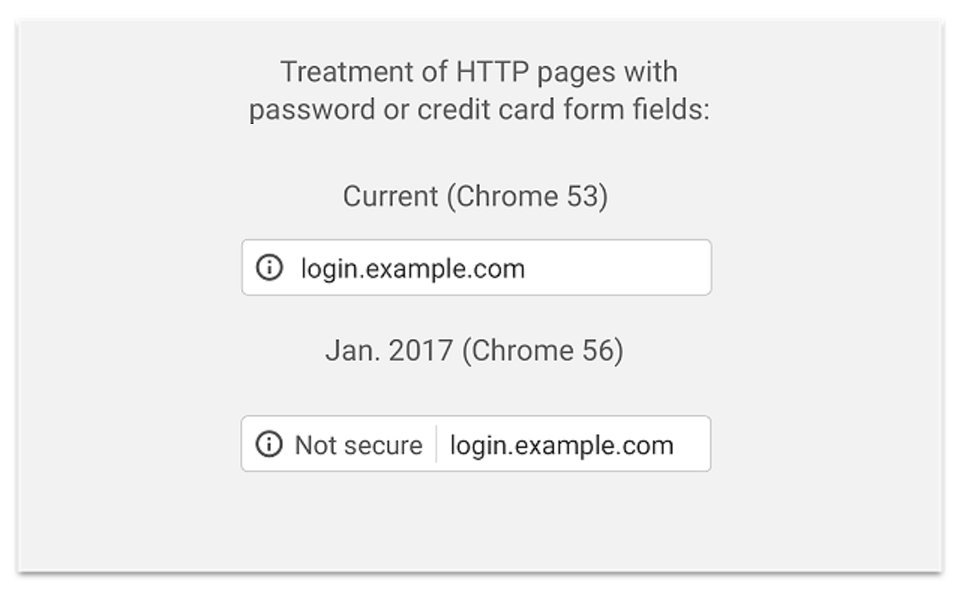This screenshot has height=596, width=960.
Task: Click the word "Current" above the first address bar
Action: pos(390,196)
